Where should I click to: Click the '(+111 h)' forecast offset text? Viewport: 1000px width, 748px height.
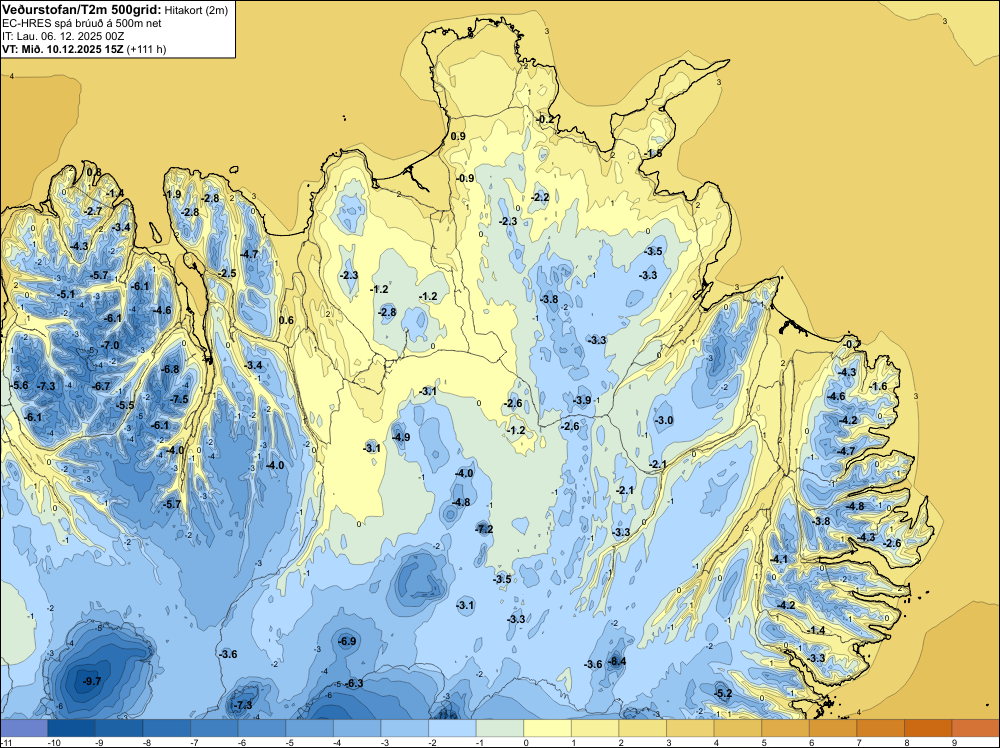(x=147, y=49)
